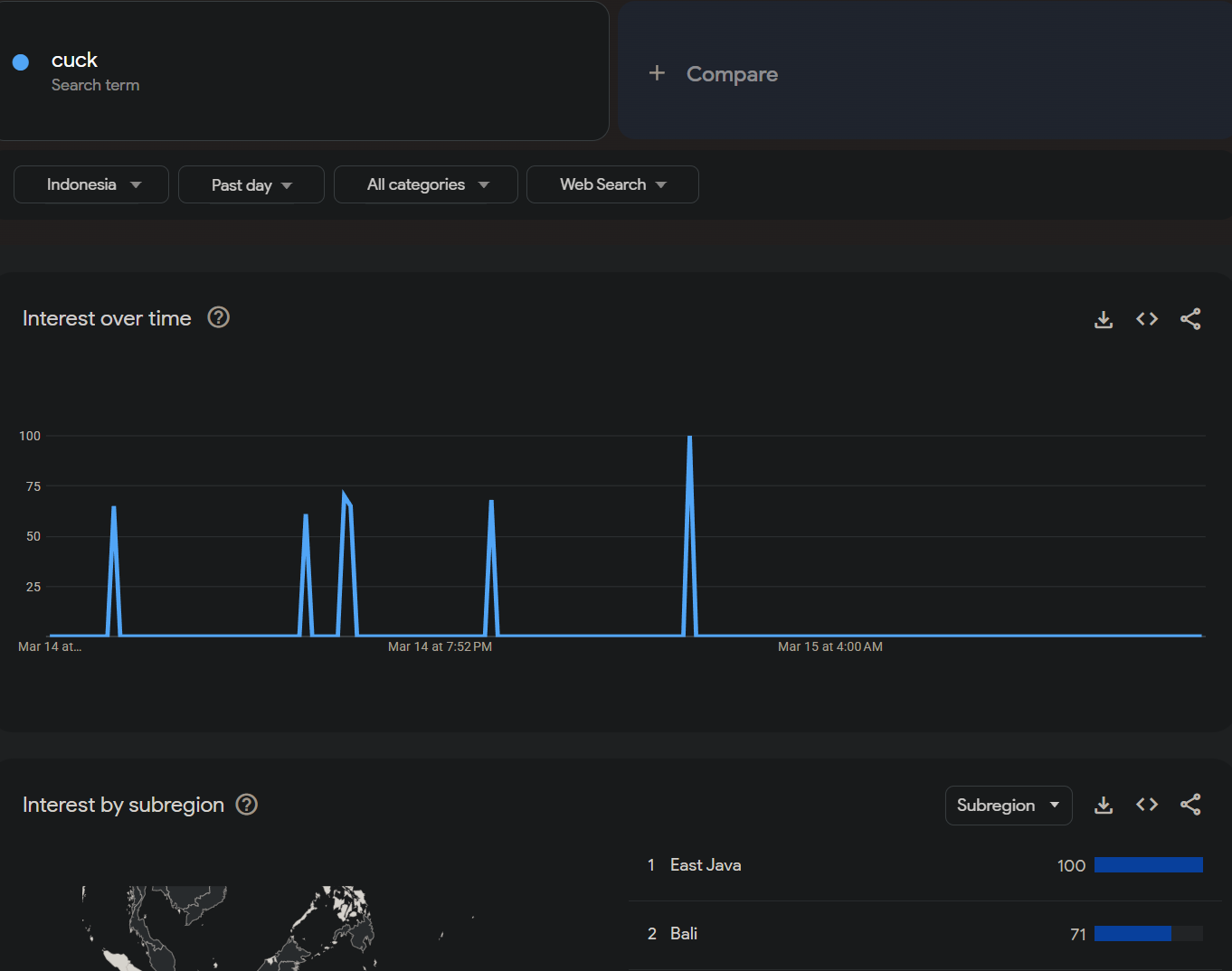Share the Interest by subregion panel

[1190, 805]
